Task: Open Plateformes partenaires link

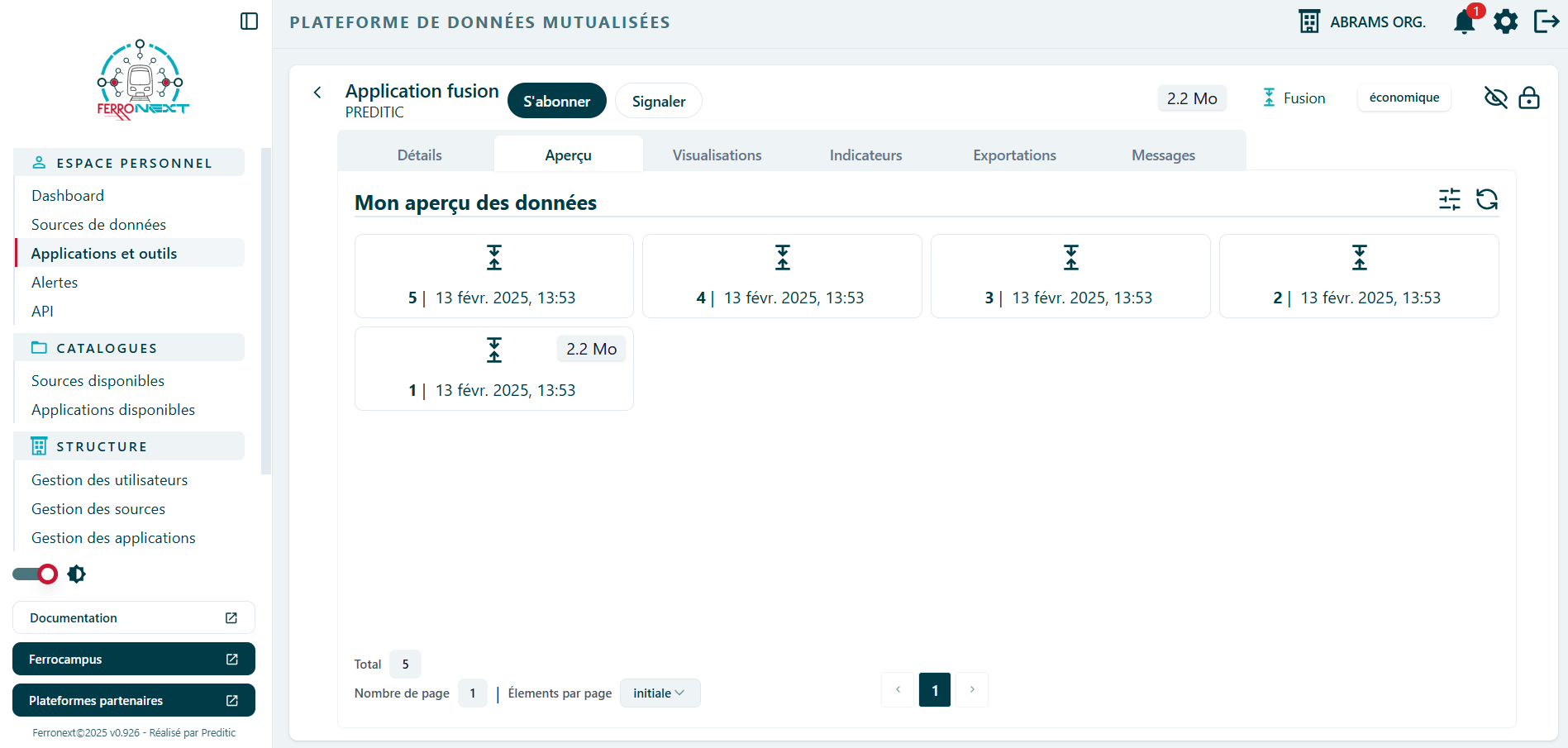Action: point(134,700)
